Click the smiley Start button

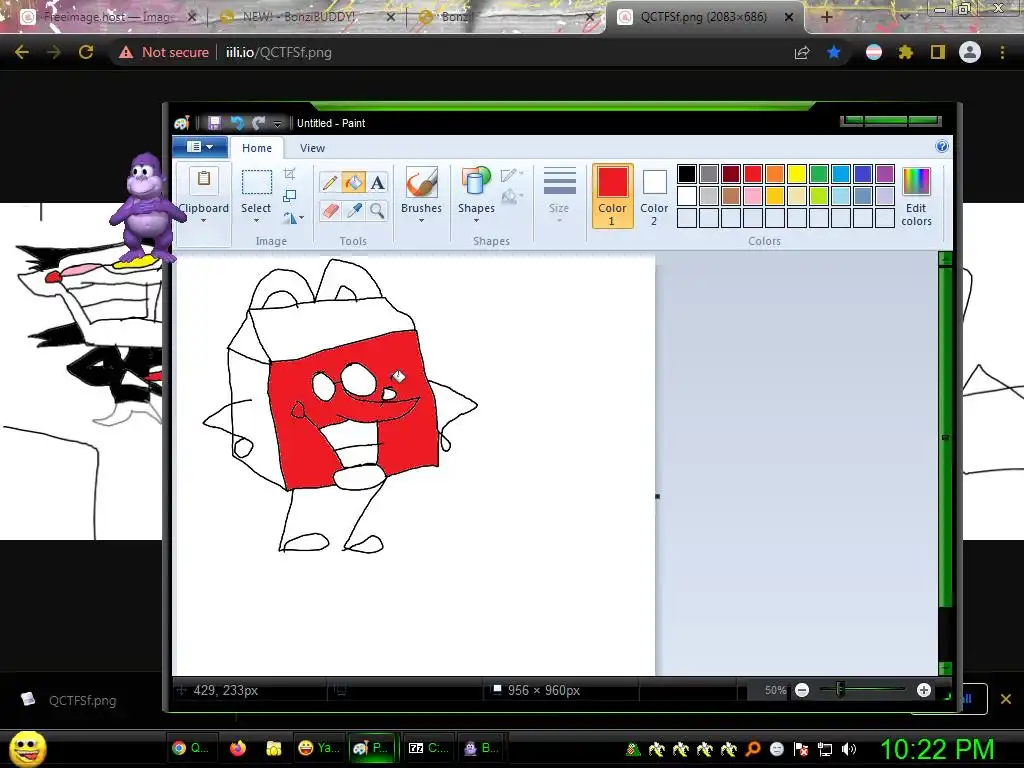pyautogui.click(x=28, y=748)
